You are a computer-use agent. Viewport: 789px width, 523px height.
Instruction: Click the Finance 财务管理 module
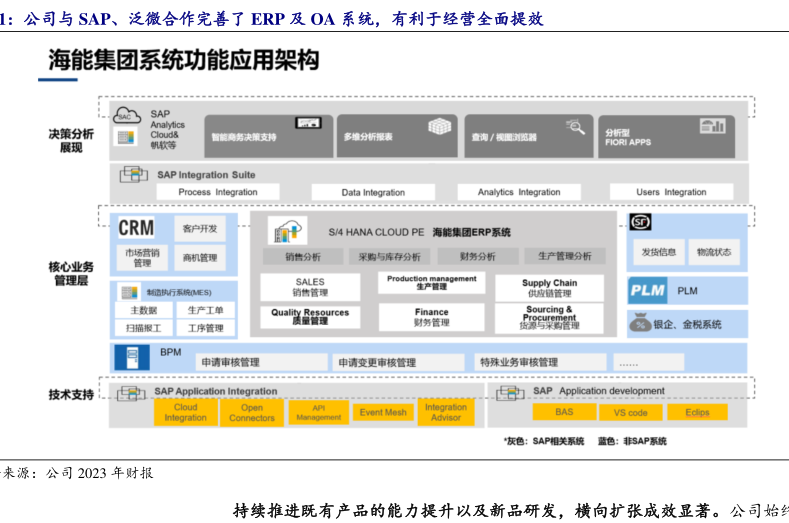[x=432, y=317]
